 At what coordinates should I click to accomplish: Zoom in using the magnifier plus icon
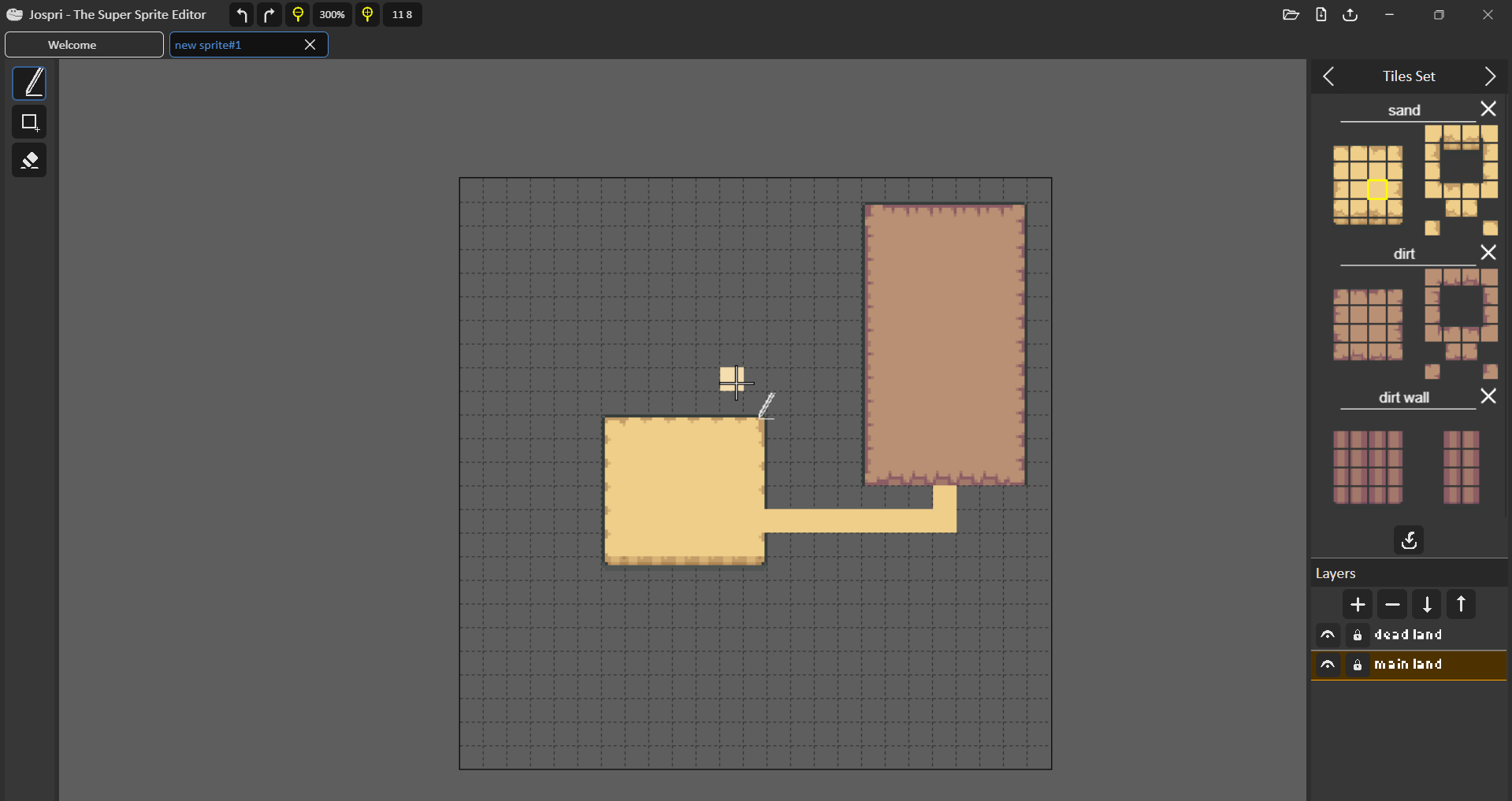click(367, 14)
